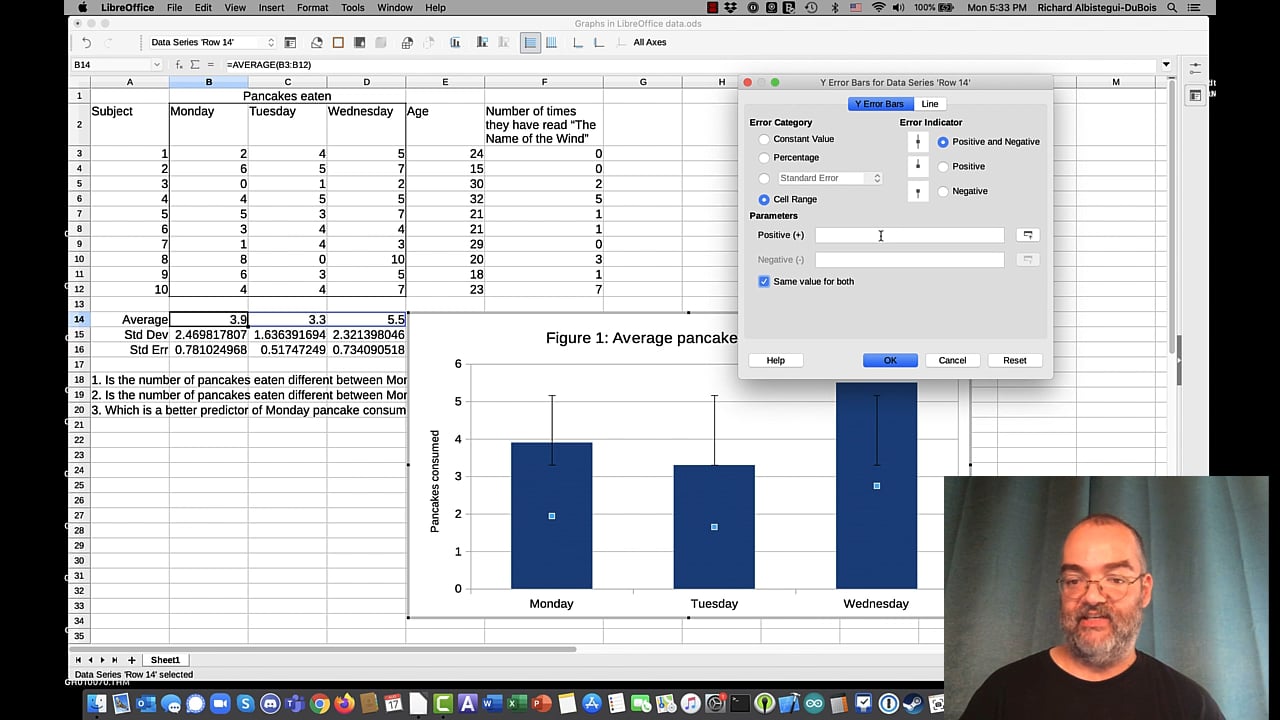Select the Sheet1 tab

point(165,660)
